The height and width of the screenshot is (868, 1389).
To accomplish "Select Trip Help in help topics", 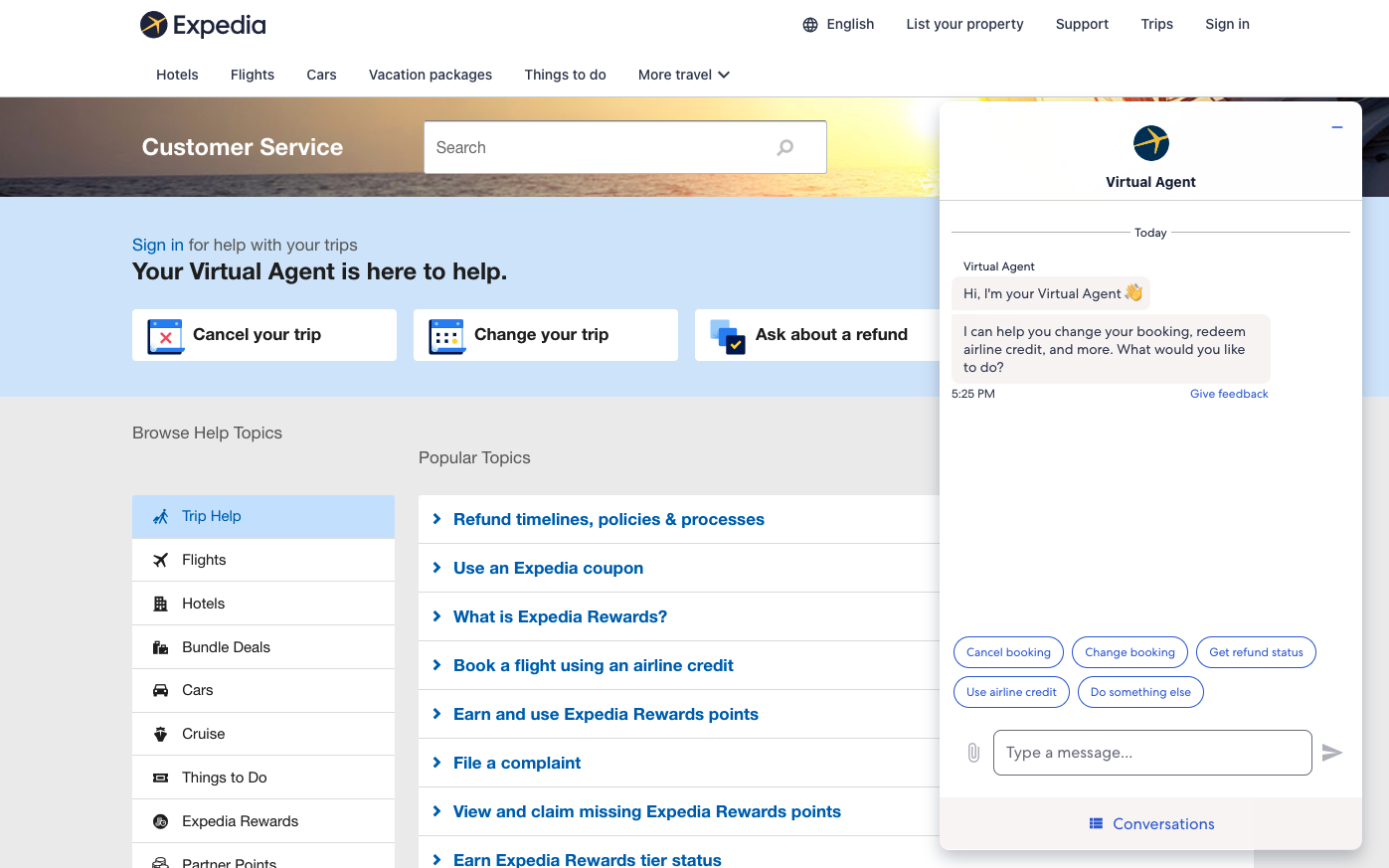I will [x=263, y=517].
